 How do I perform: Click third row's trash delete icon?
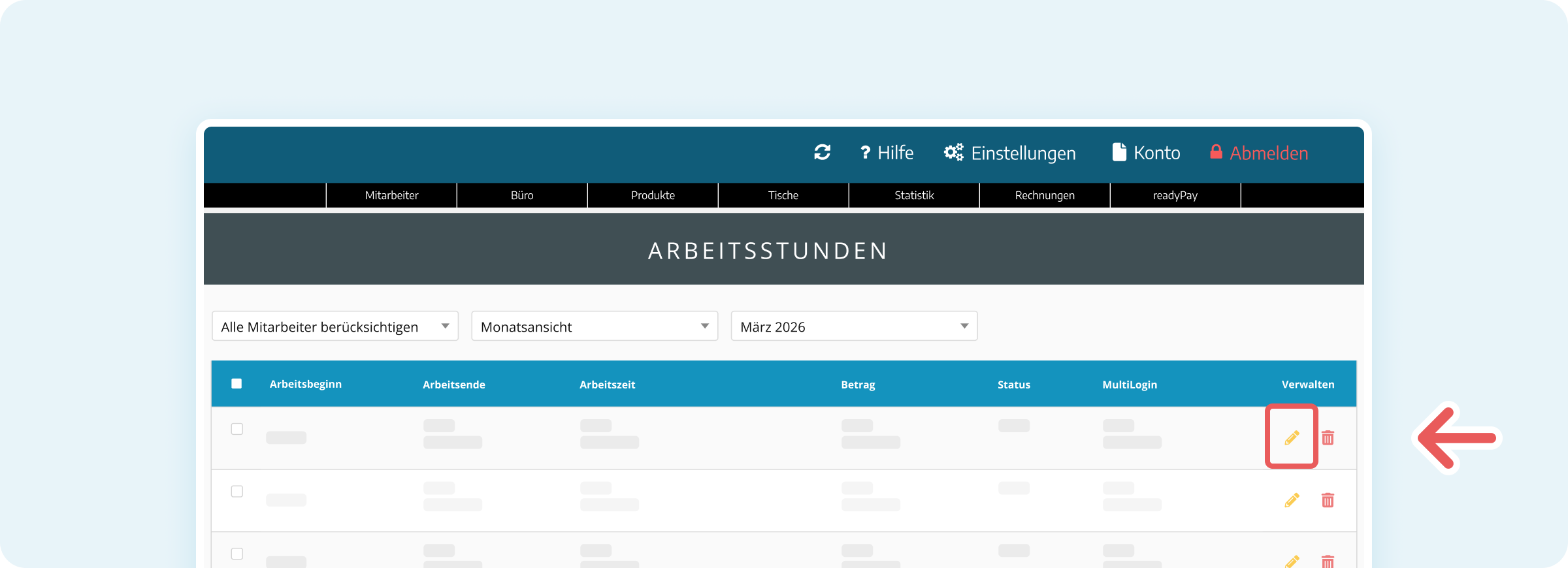[x=1328, y=561]
